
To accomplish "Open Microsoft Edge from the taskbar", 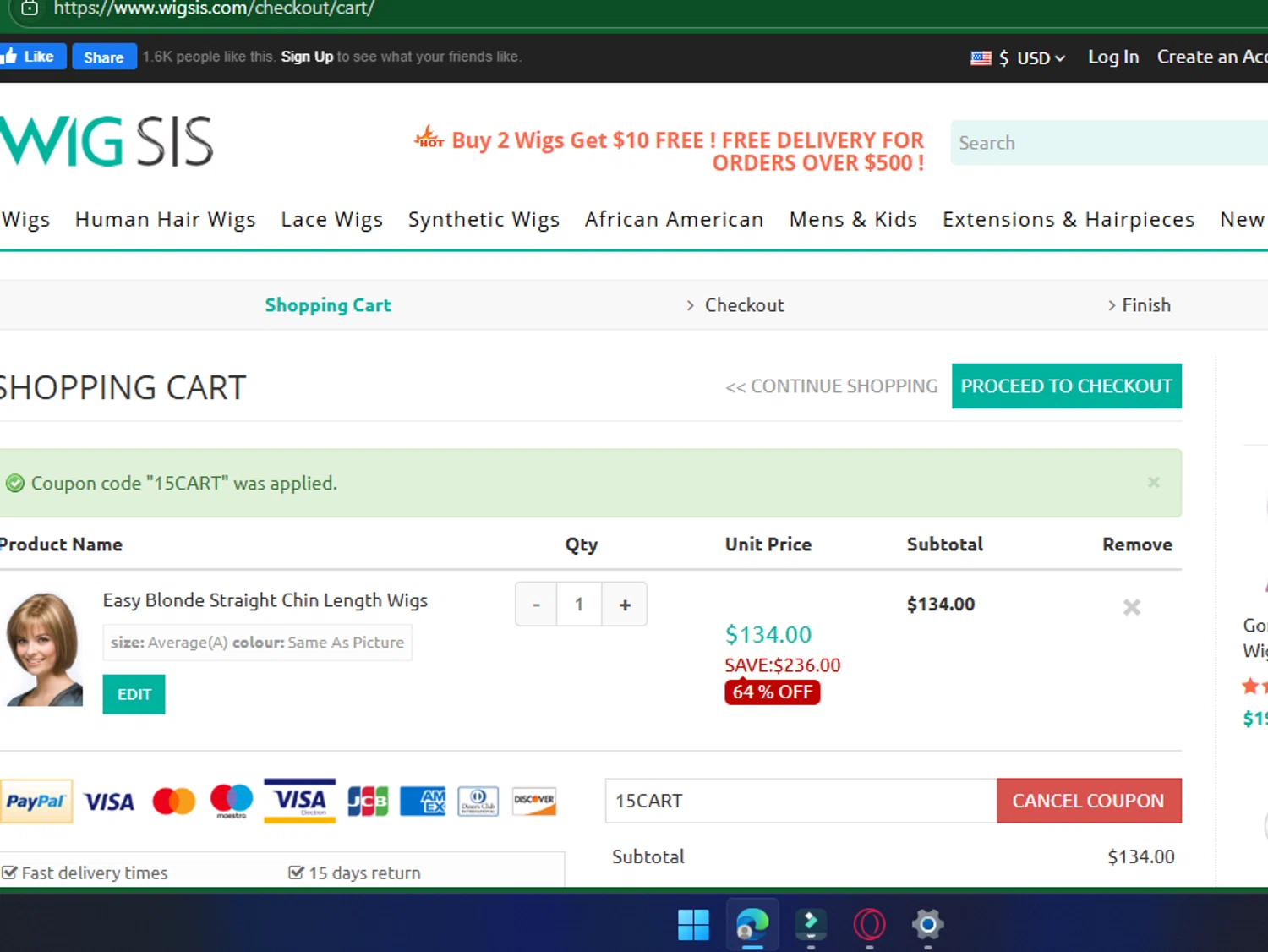I will tap(752, 924).
